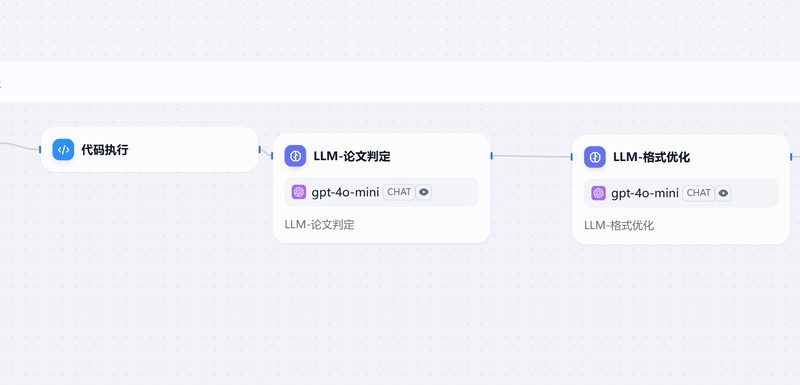Open gpt-4o-mini model selector in LLM-论文判定

(x=381, y=192)
